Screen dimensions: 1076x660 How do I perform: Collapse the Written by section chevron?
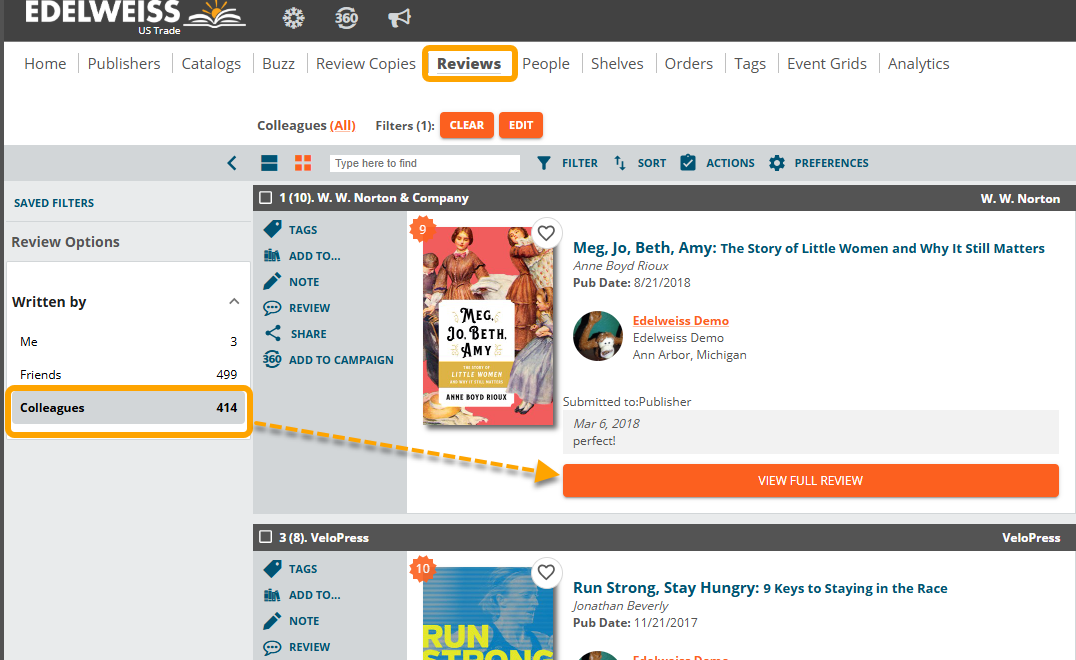[234, 301]
